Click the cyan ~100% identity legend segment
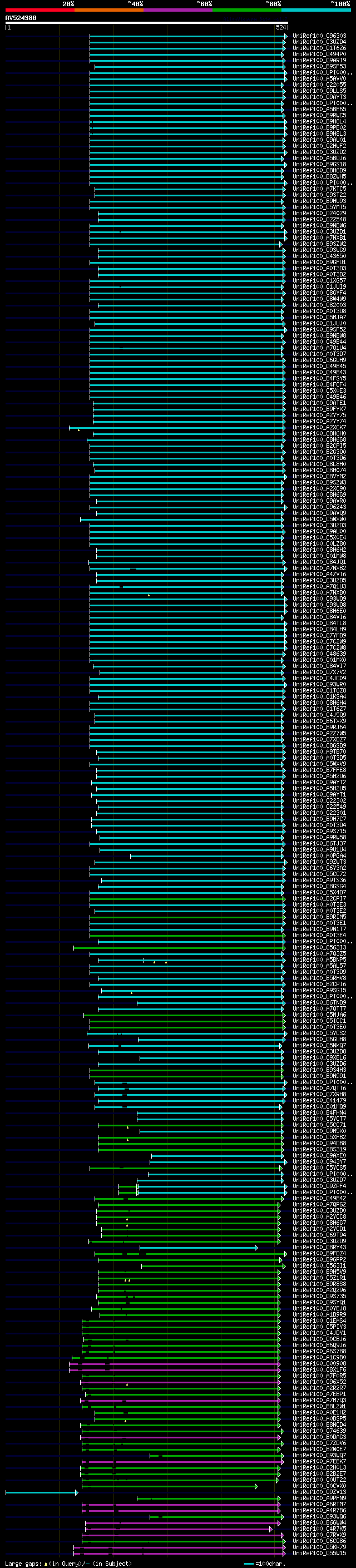The height and width of the screenshot is (1568, 356). point(316,10)
